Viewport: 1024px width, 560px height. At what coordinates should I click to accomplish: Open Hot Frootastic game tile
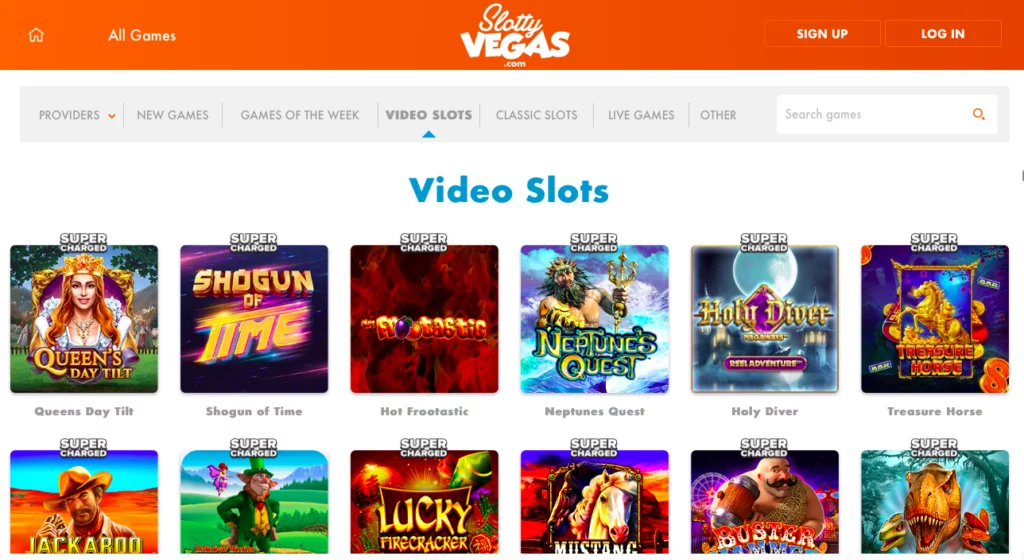[x=424, y=319]
